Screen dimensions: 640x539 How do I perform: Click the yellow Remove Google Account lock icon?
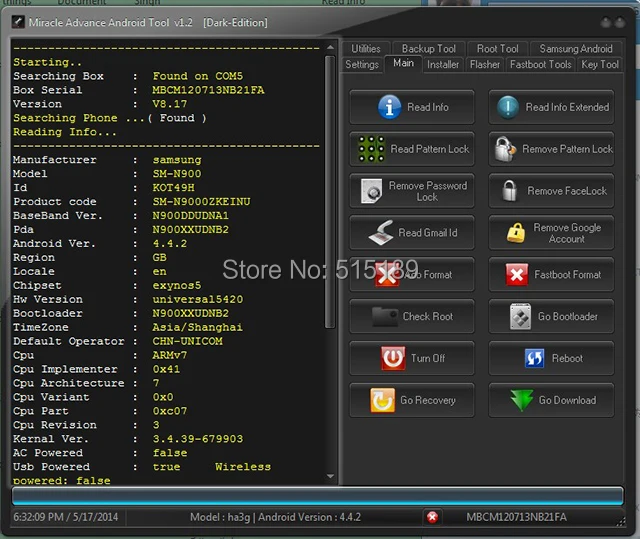pos(516,233)
